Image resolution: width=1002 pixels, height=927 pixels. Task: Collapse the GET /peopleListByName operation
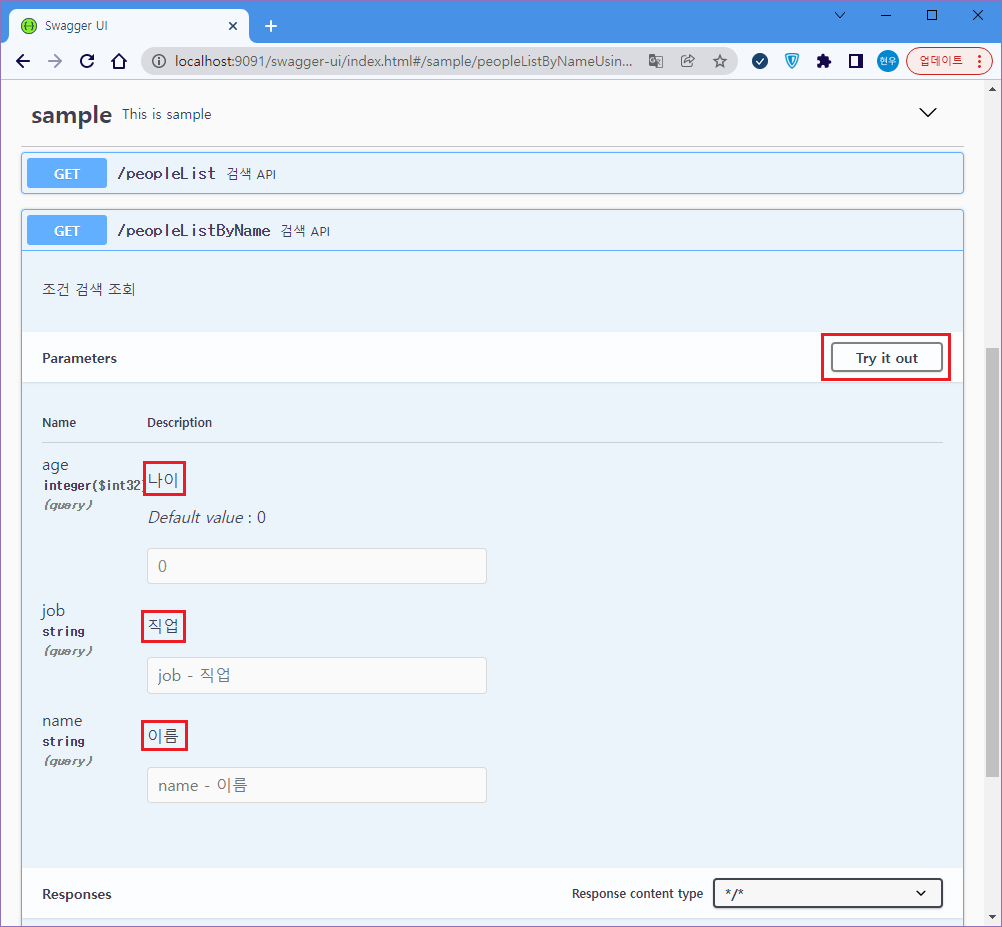[x=492, y=231]
